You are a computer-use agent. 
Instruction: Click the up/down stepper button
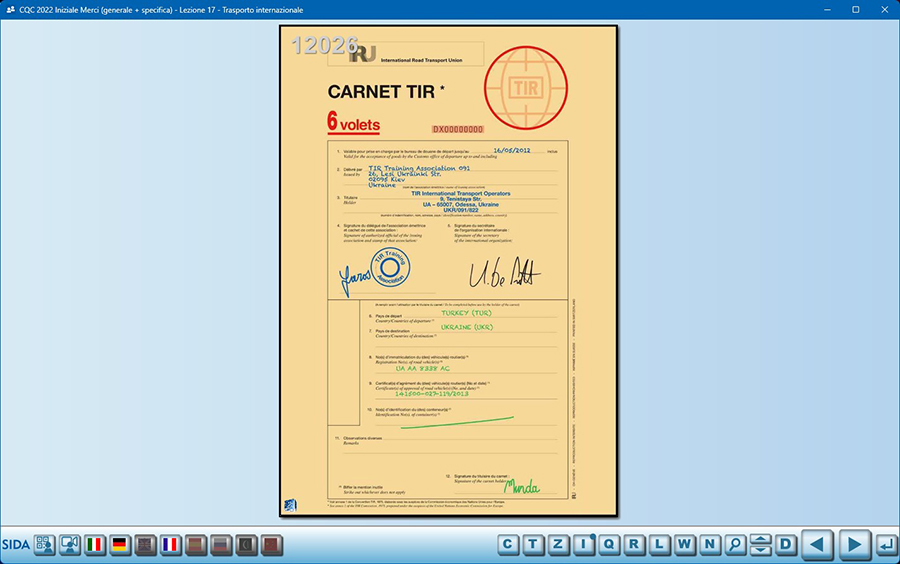(x=761, y=545)
